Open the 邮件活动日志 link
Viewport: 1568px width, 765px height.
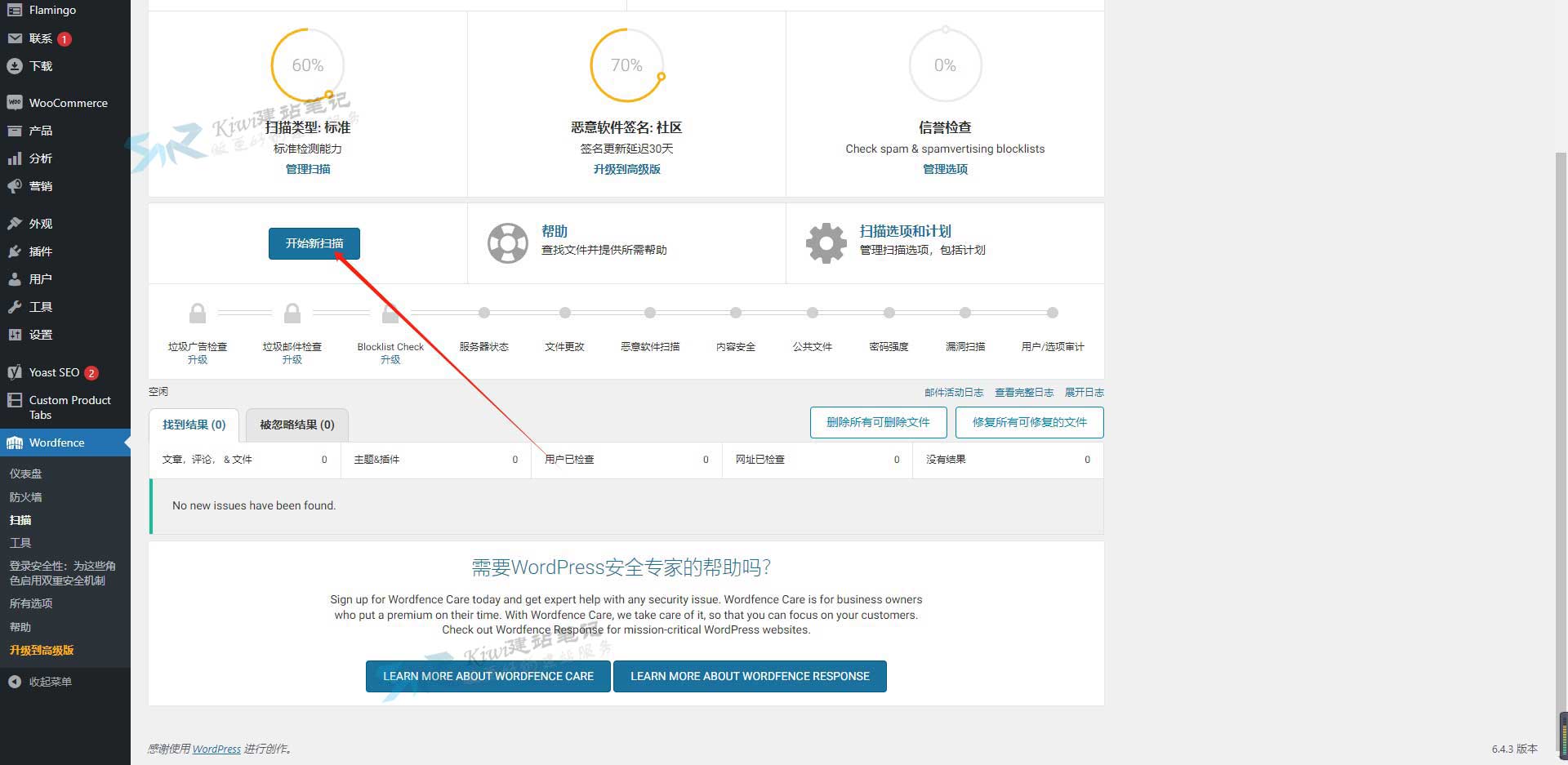pos(954,393)
